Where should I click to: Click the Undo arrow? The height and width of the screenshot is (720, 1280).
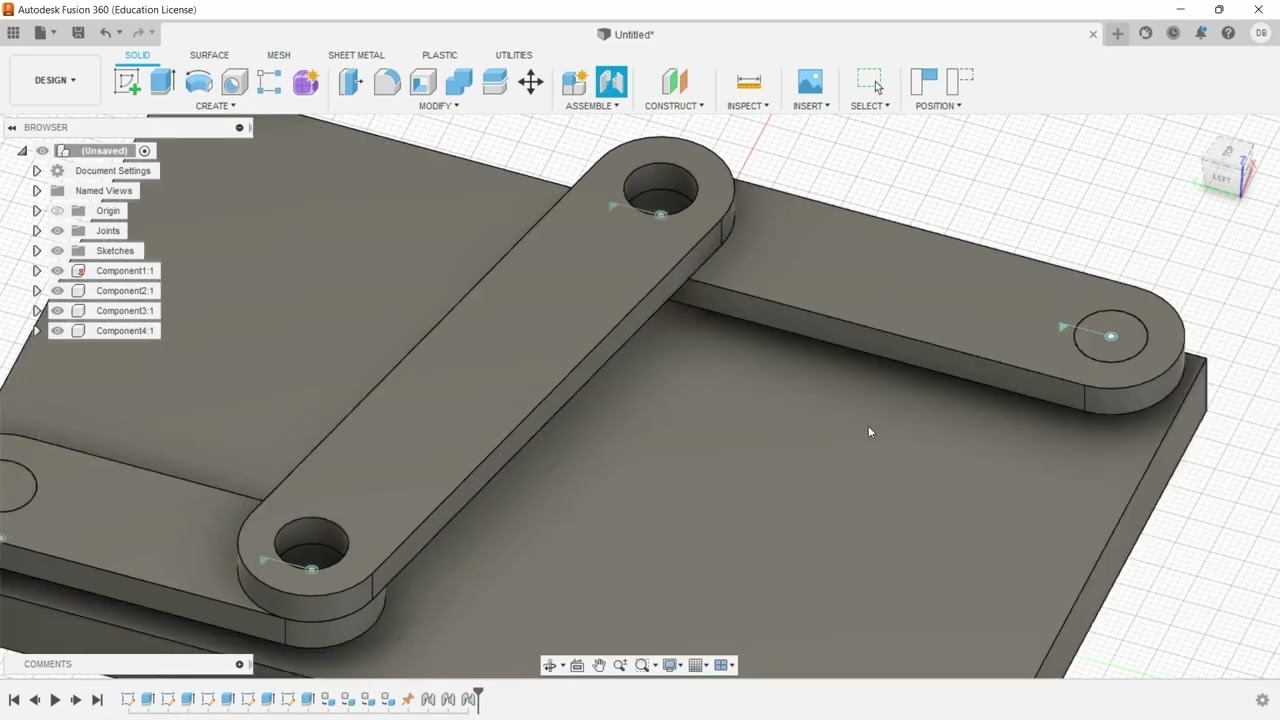[105, 33]
